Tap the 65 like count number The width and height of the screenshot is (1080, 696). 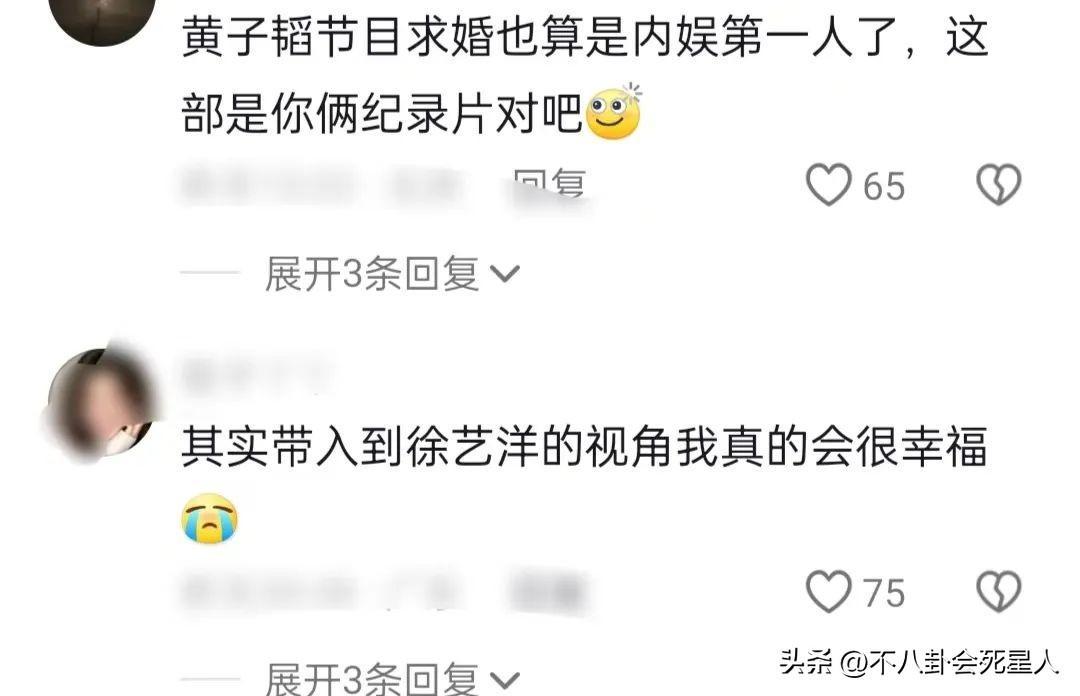coord(884,186)
